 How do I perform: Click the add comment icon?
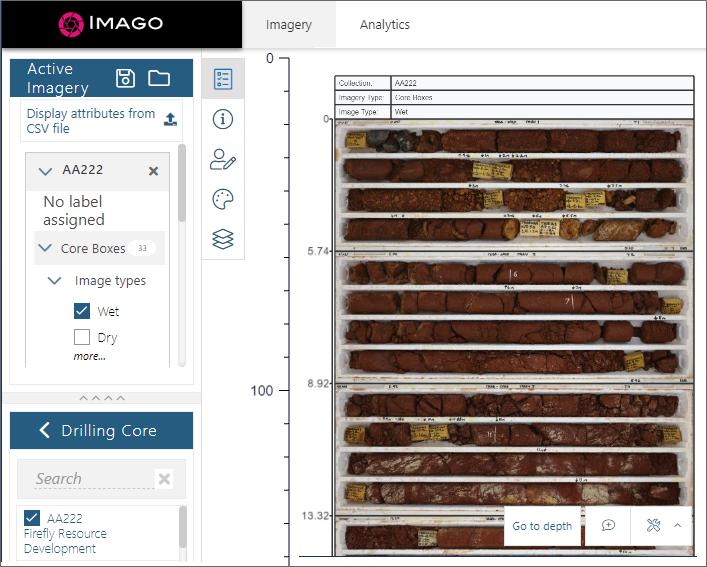[608, 526]
